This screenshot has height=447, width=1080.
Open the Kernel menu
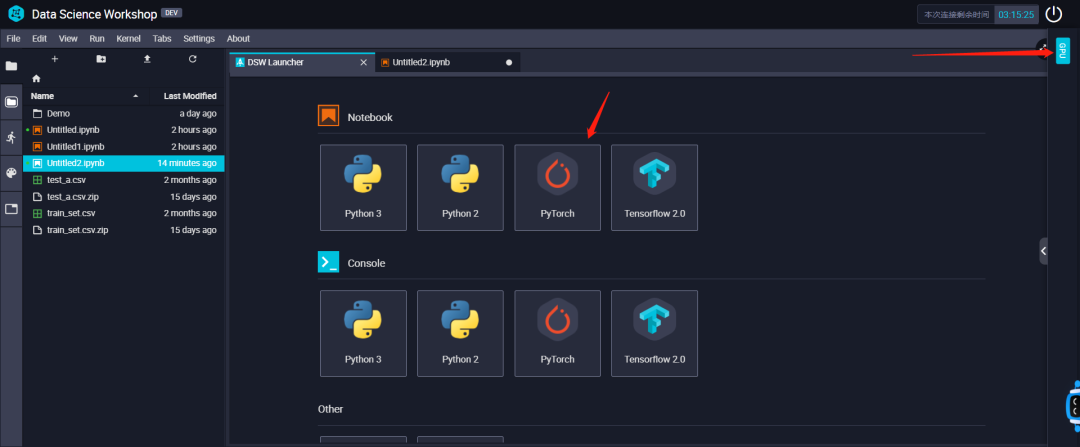click(x=129, y=39)
